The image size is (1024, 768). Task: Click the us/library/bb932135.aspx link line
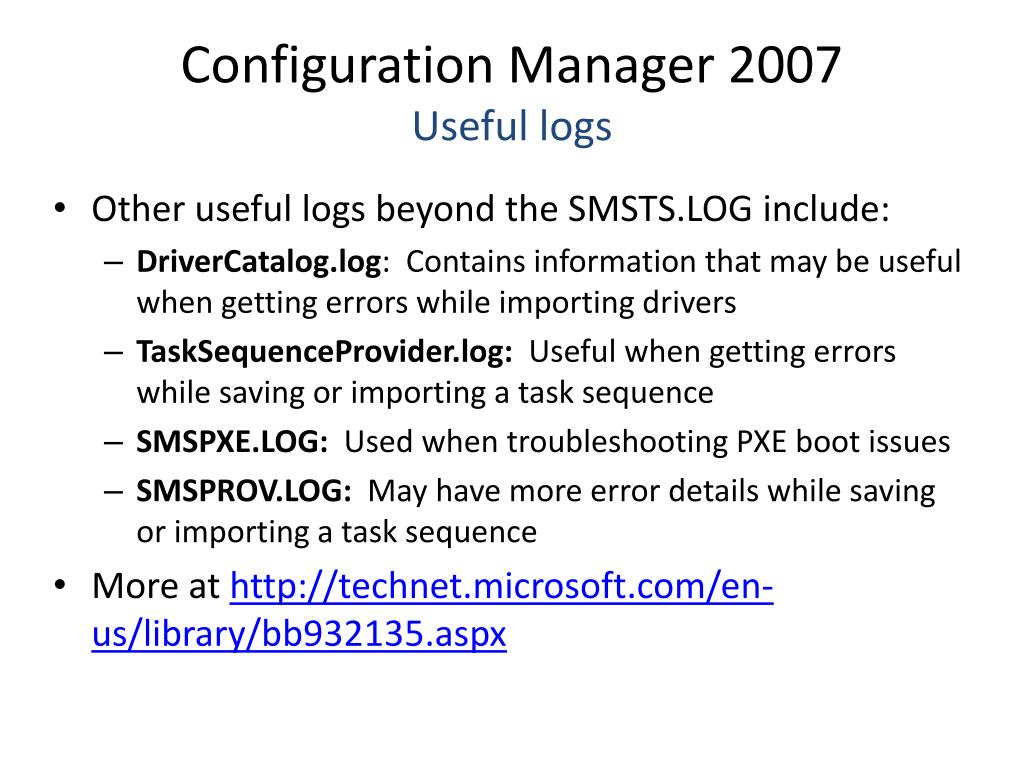pyautogui.click(x=299, y=633)
